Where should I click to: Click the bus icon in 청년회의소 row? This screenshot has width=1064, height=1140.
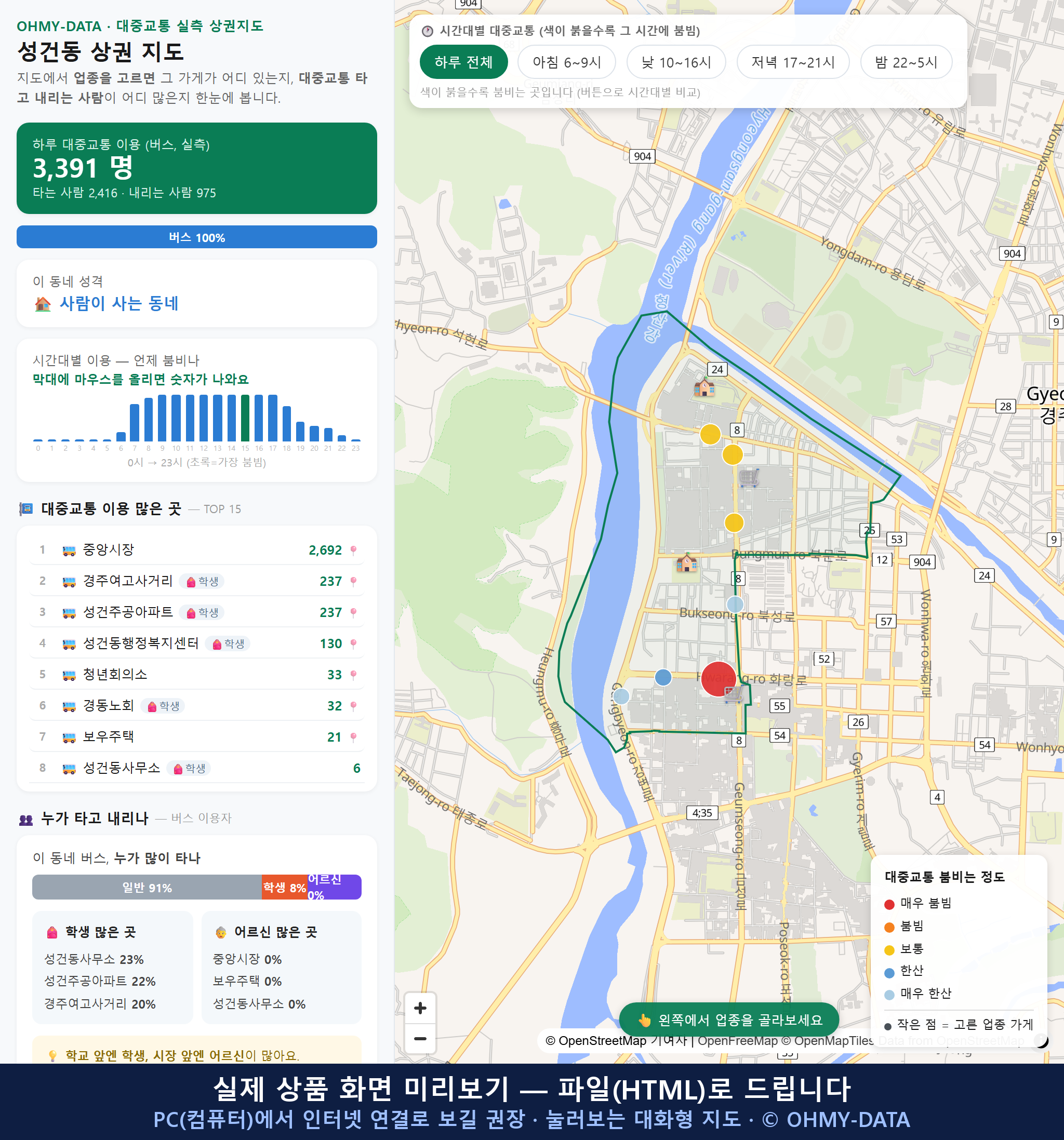[x=69, y=675]
